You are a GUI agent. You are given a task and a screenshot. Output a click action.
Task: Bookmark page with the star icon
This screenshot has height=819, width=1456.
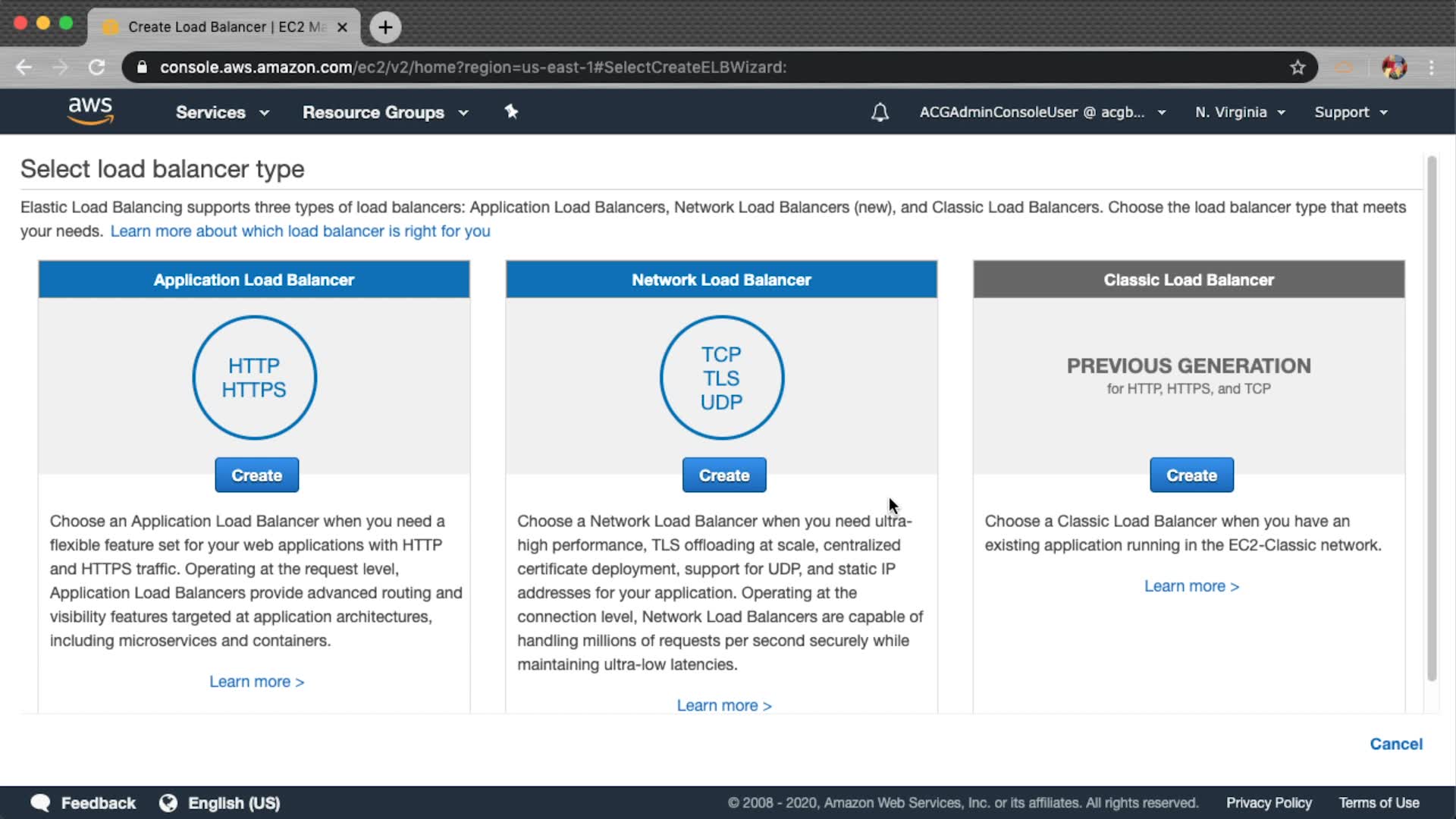[1298, 67]
